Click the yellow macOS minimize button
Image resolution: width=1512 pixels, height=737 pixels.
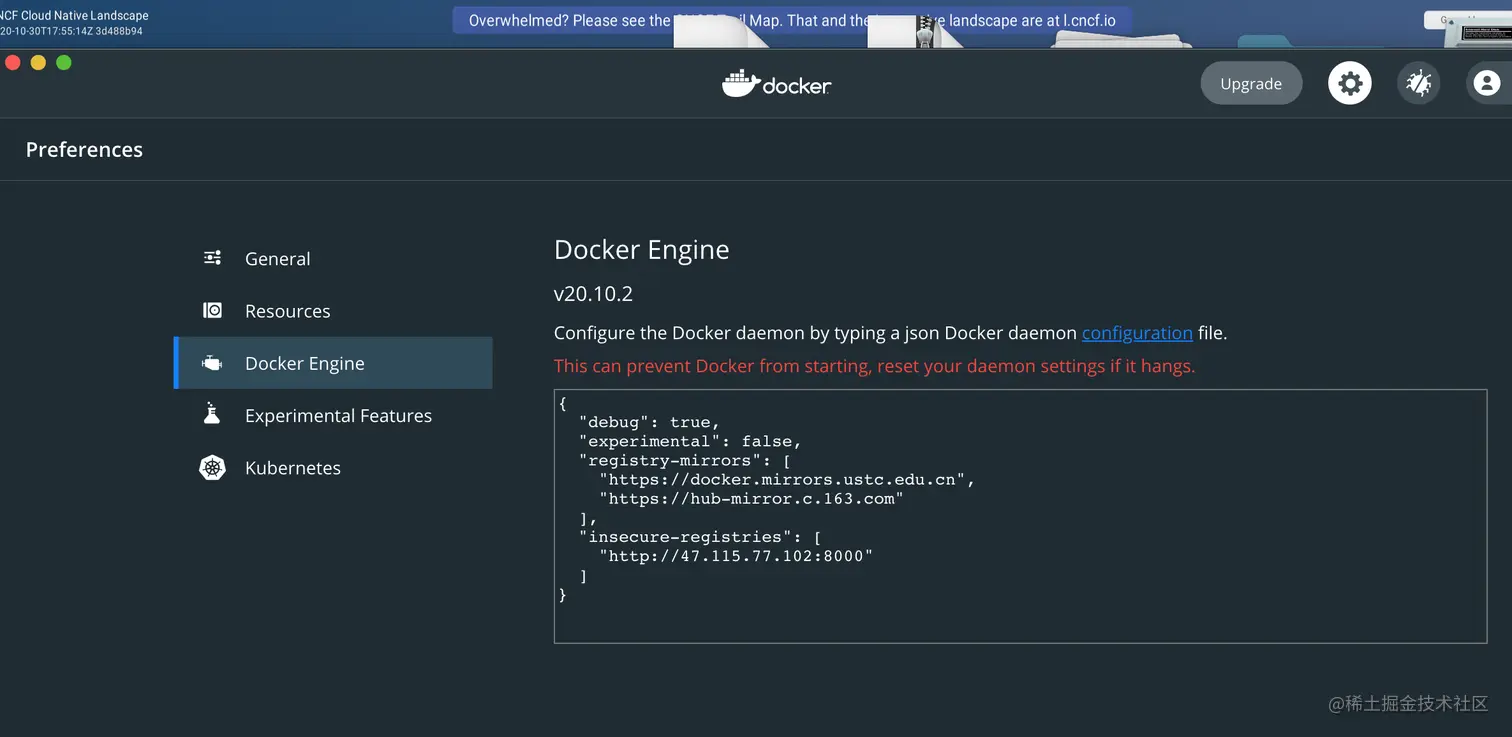click(x=38, y=62)
